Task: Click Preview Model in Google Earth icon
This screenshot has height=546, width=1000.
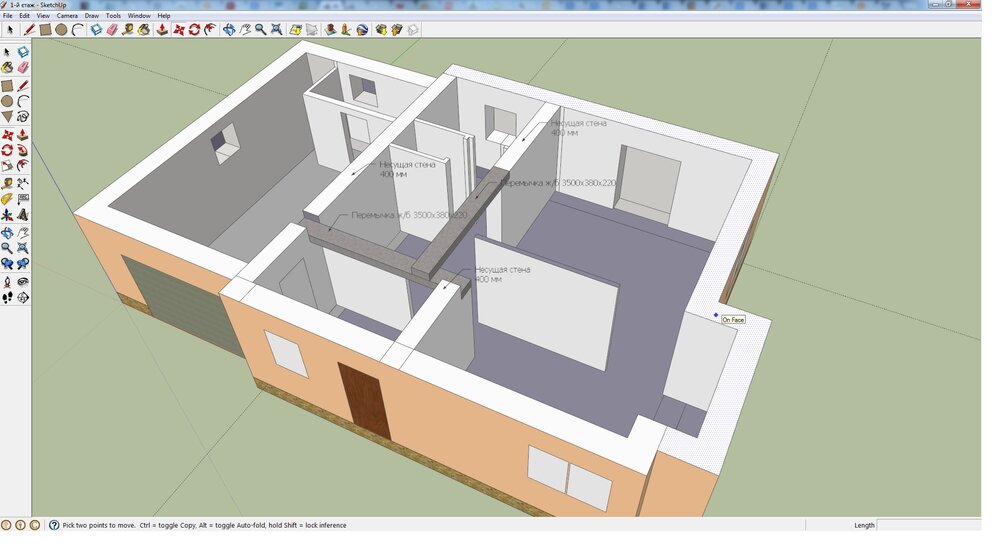Action: click(362, 30)
